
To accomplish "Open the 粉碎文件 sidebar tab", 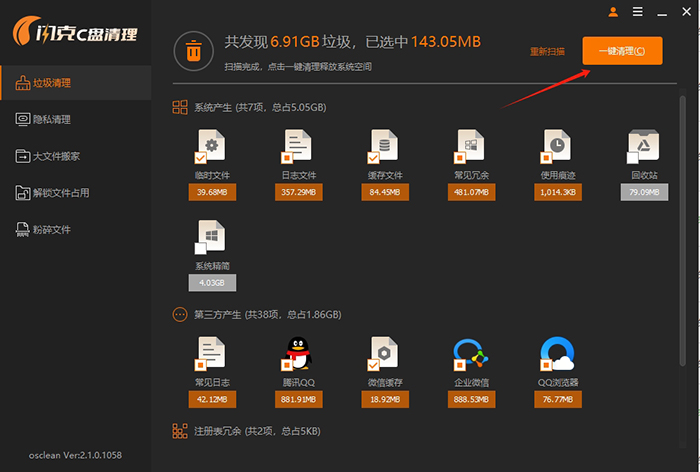I will (76, 230).
